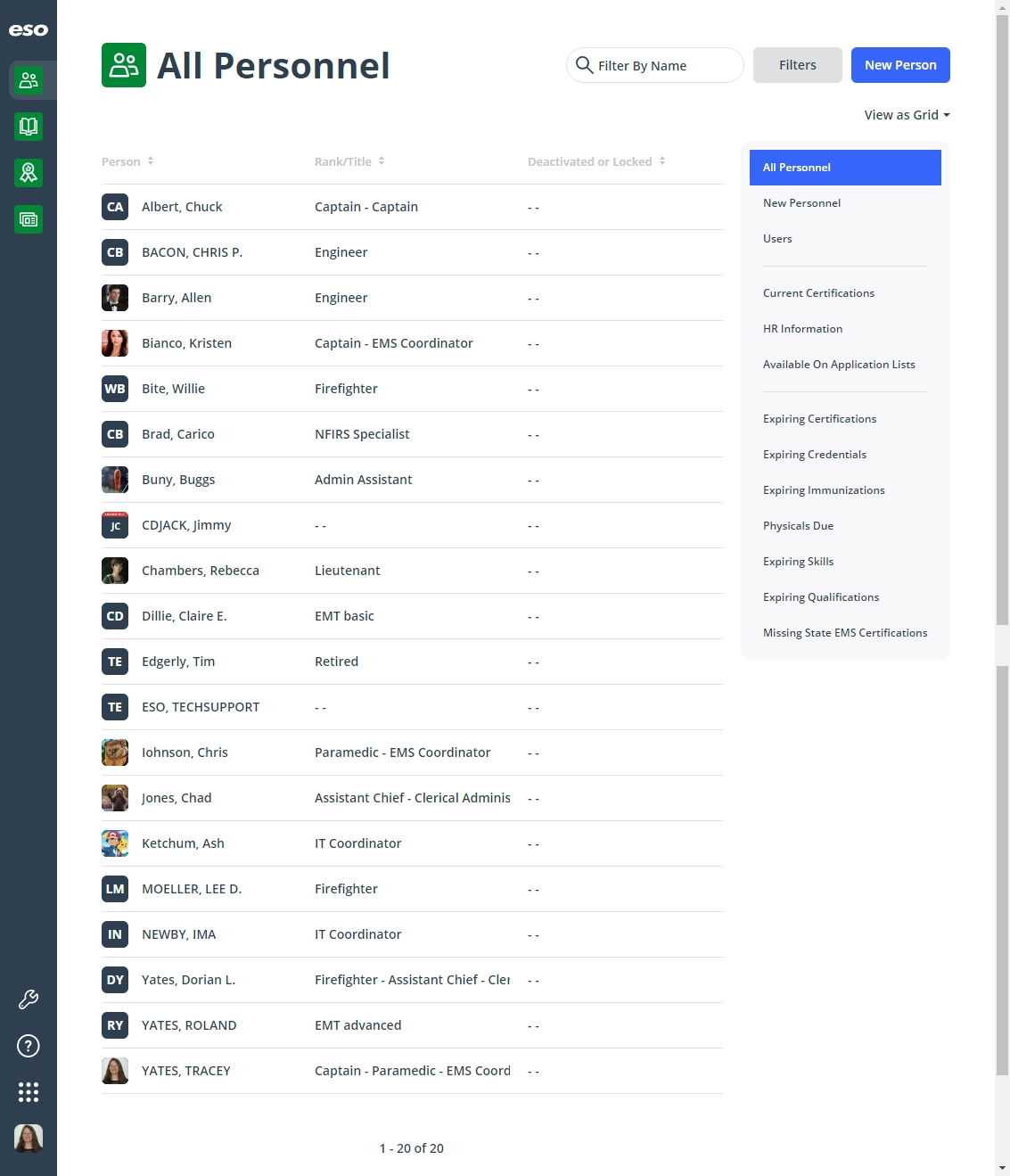1010x1176 pixels.
Task: Click the WB avatar for Willie Bite
Action: (115, 389)
